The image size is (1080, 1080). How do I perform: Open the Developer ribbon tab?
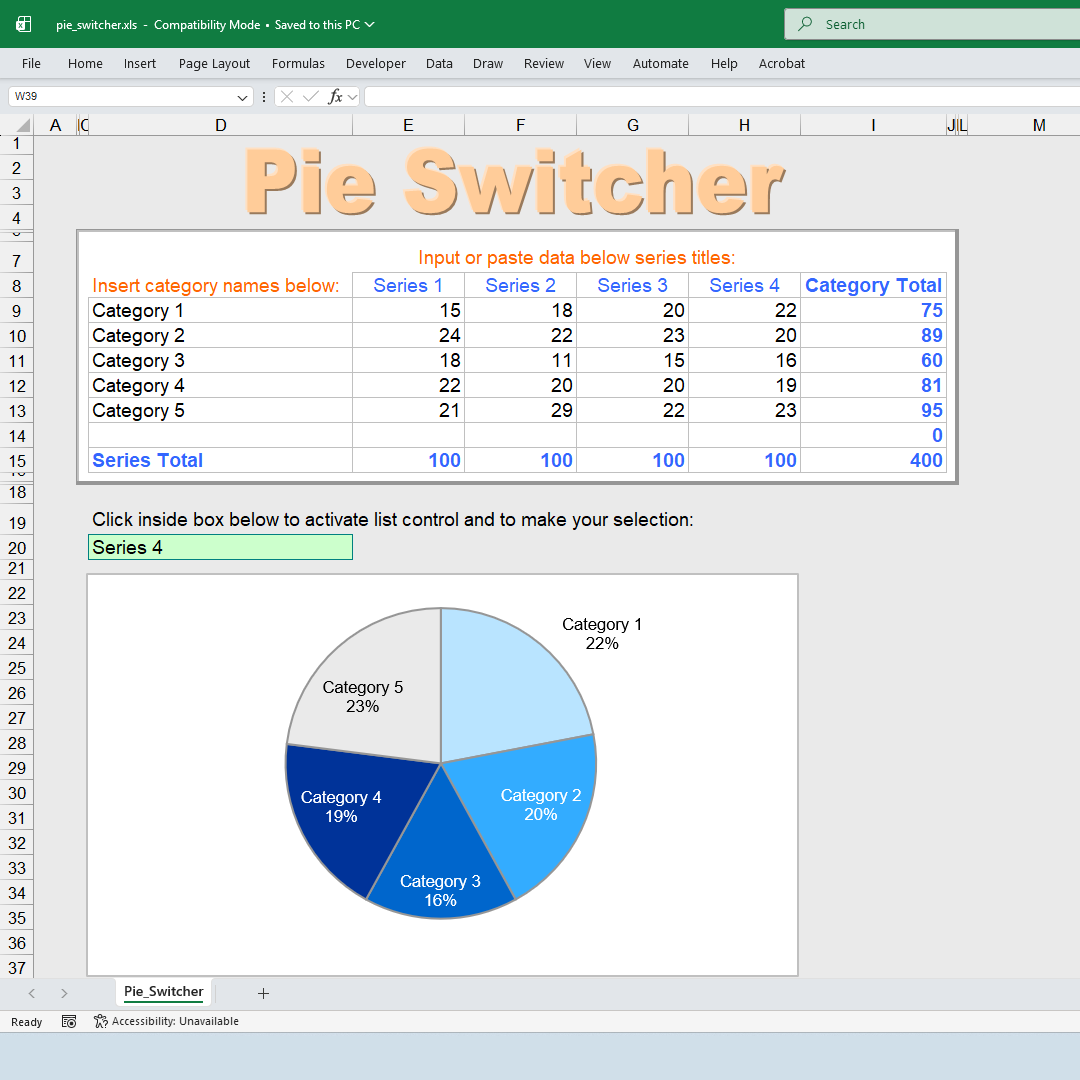pyautogui.click(x=375, y=63)
